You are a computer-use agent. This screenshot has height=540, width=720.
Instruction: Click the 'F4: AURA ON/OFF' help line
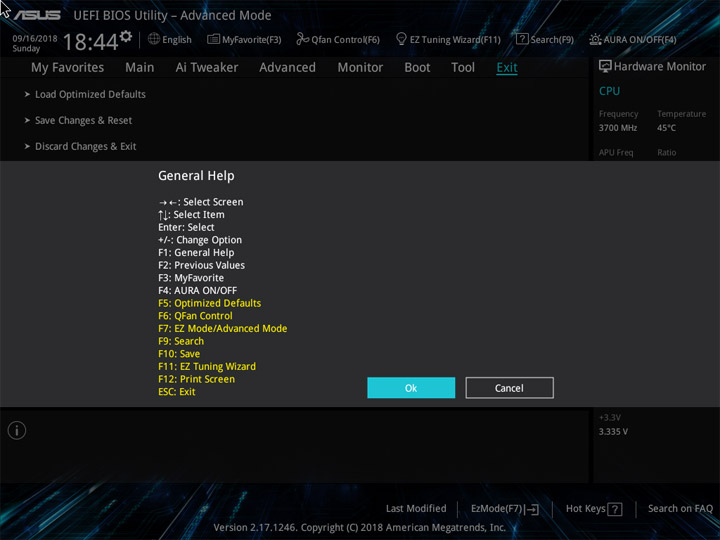coord(197,291)
